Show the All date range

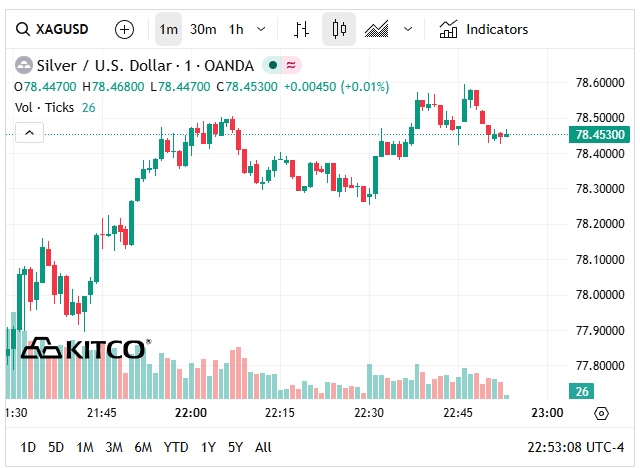263,447
